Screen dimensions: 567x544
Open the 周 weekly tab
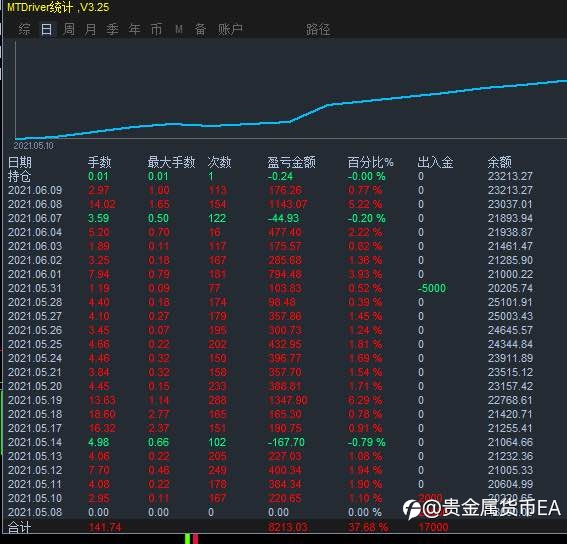(x=69, y=29)
